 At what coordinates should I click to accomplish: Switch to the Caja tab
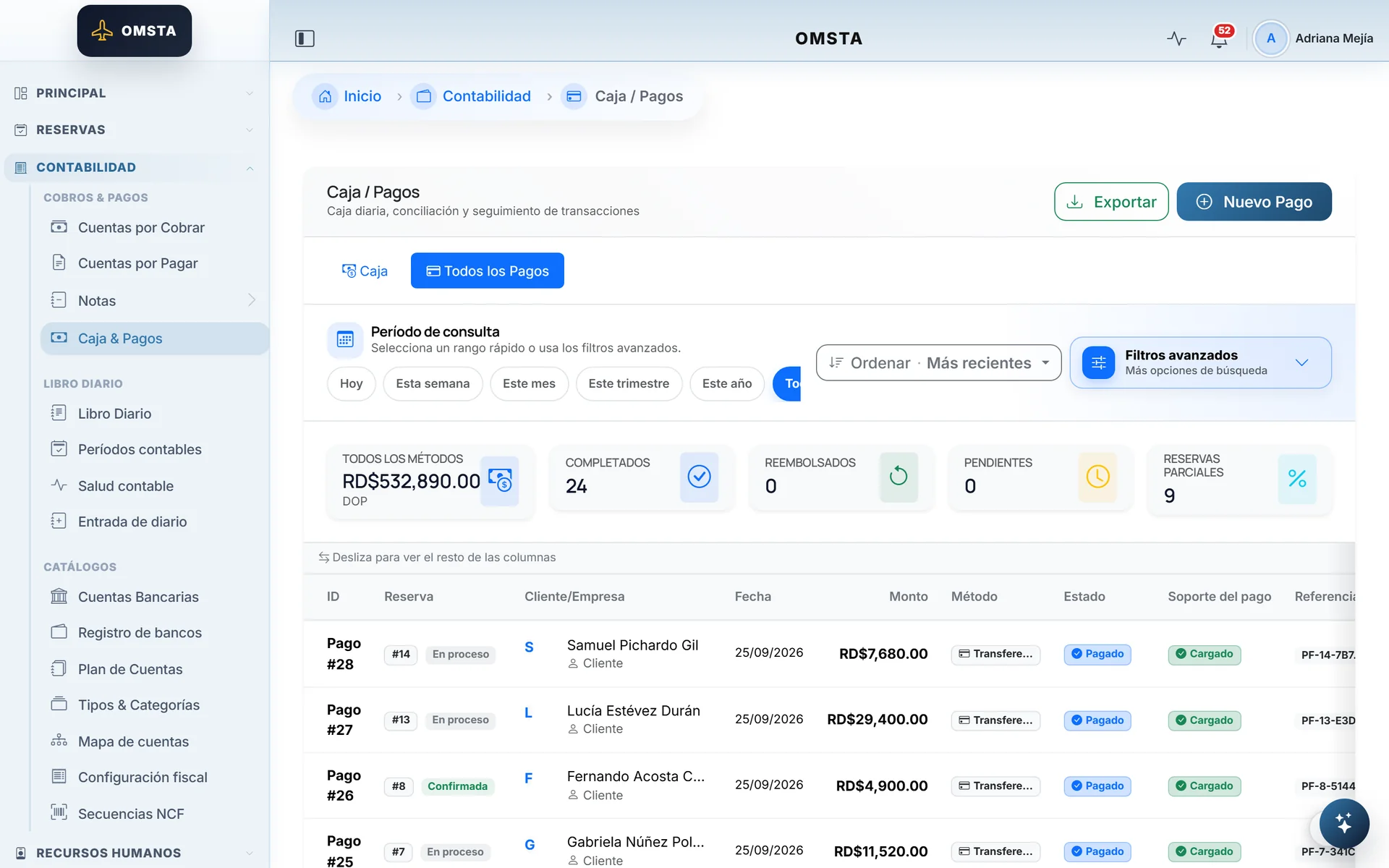365,271
